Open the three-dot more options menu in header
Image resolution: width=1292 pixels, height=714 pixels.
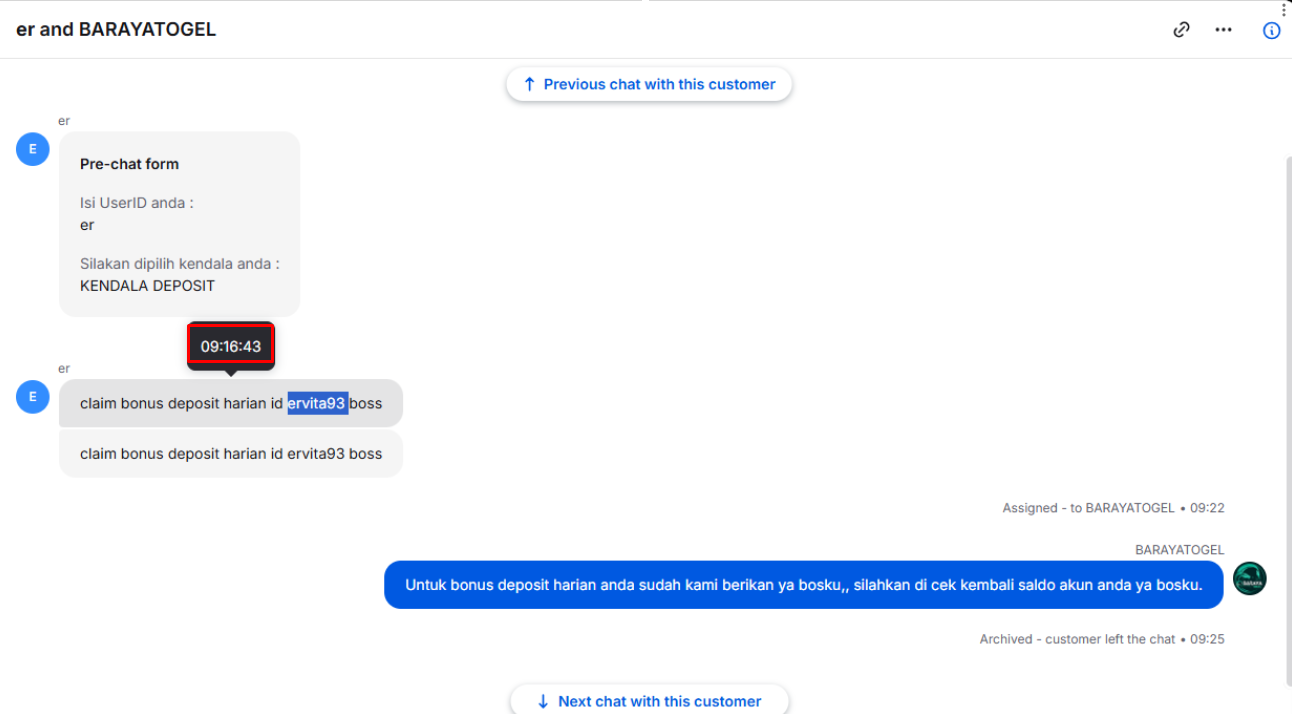(1223, 30)
